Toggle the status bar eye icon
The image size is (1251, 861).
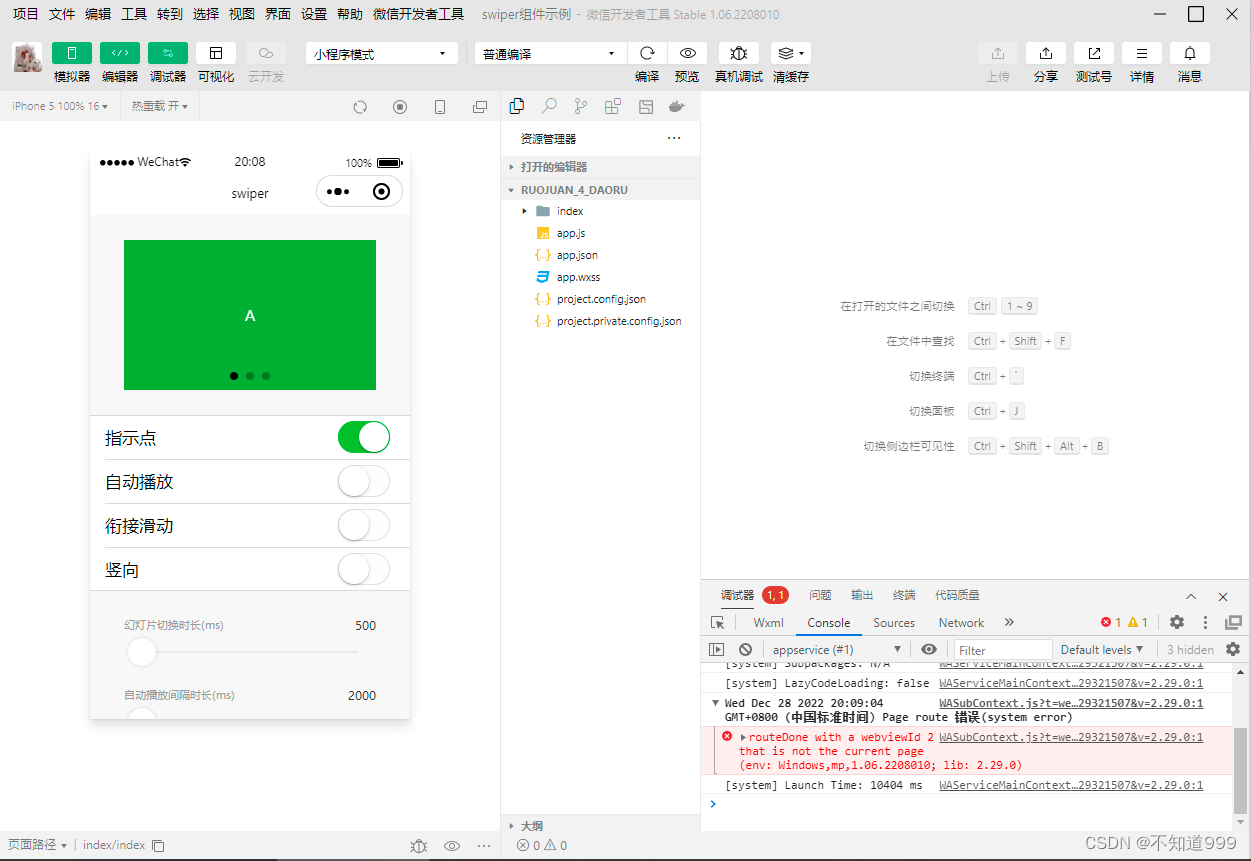coord(452,845)
